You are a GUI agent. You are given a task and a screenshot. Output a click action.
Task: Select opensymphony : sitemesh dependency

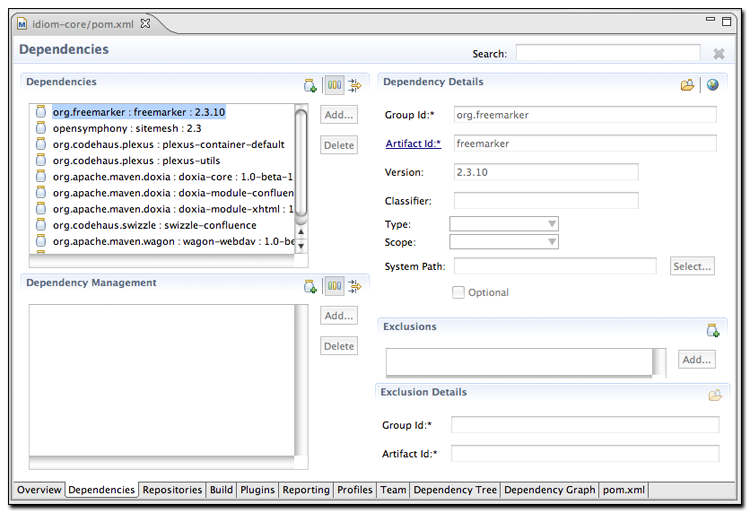(x=127, y=128)
